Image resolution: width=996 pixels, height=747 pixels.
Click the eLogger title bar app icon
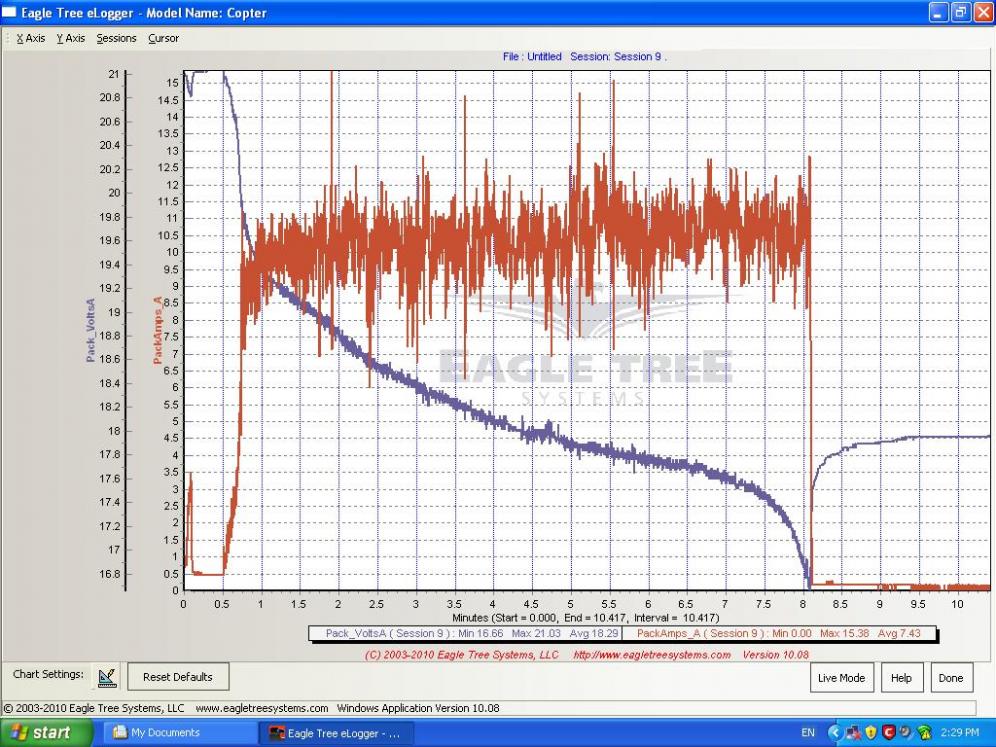pyautogui.click(x=11, y=13)
